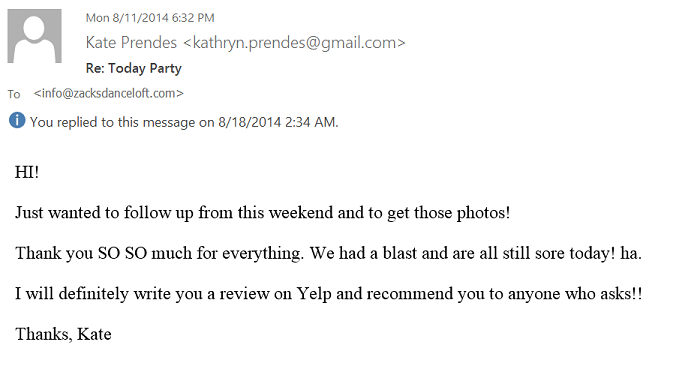
Task: Click the 8/18/2014 2:34 AM reply date
Action: tap(278, 122)
